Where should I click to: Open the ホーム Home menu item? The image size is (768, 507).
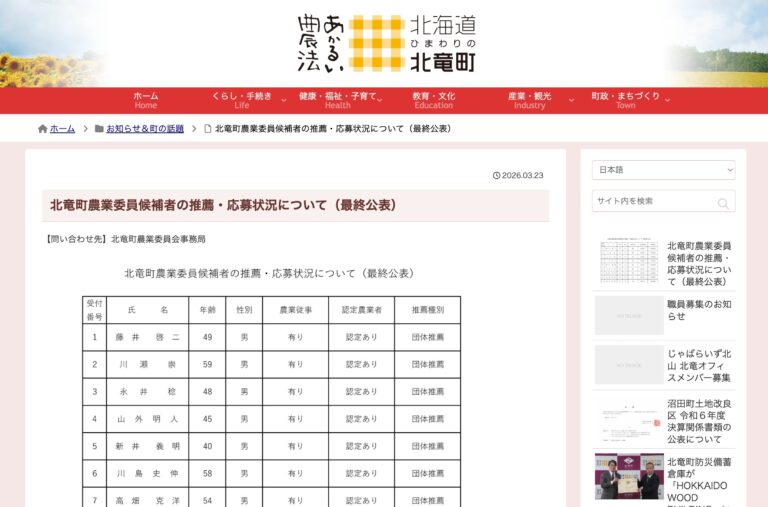tap(146, 100)
